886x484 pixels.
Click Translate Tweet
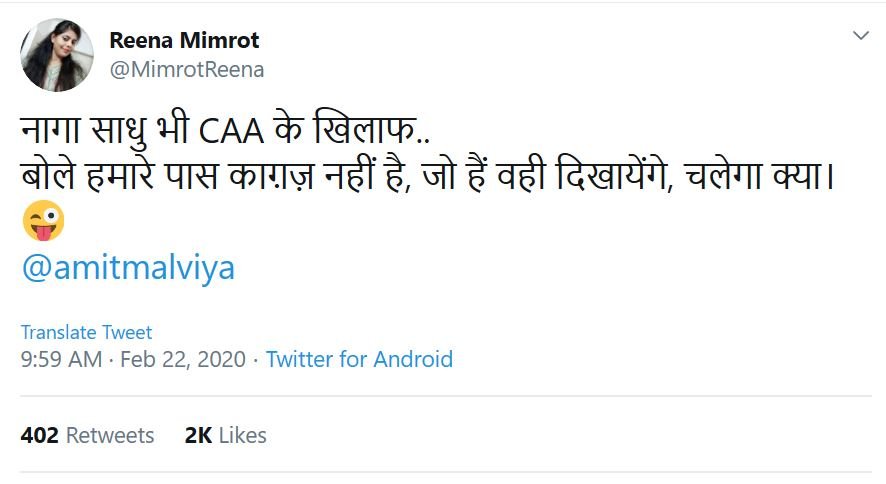(x=86, y=332)
